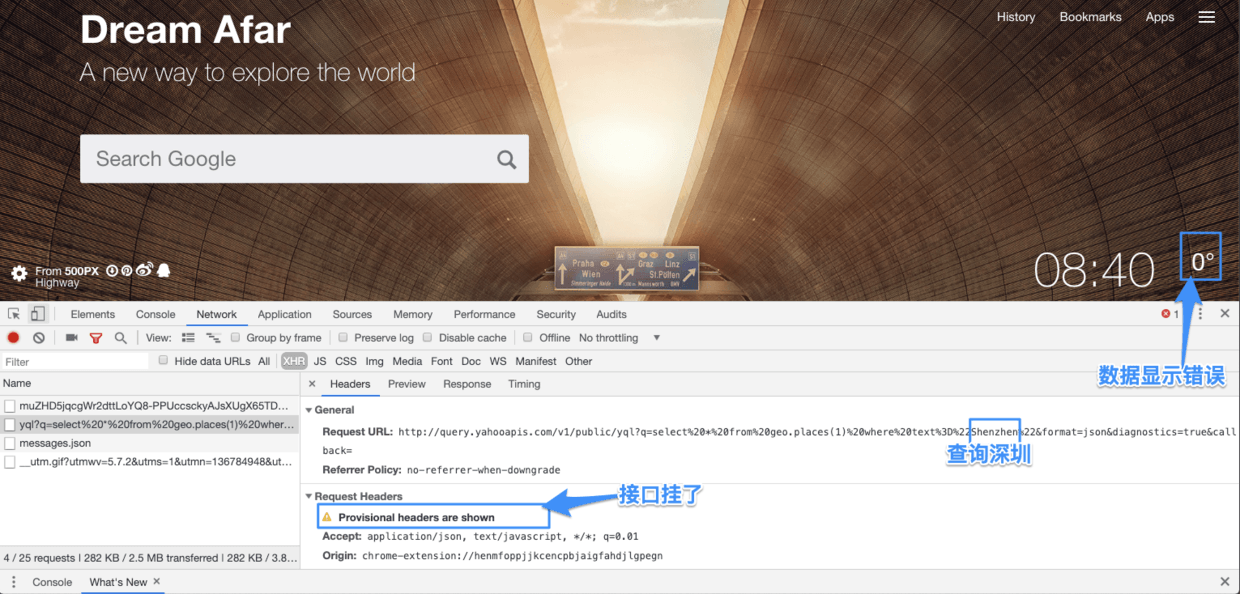This screenshot has width=1240, height=594.
Task: Show the Response tab of request
Action: (x=467, y=384)
